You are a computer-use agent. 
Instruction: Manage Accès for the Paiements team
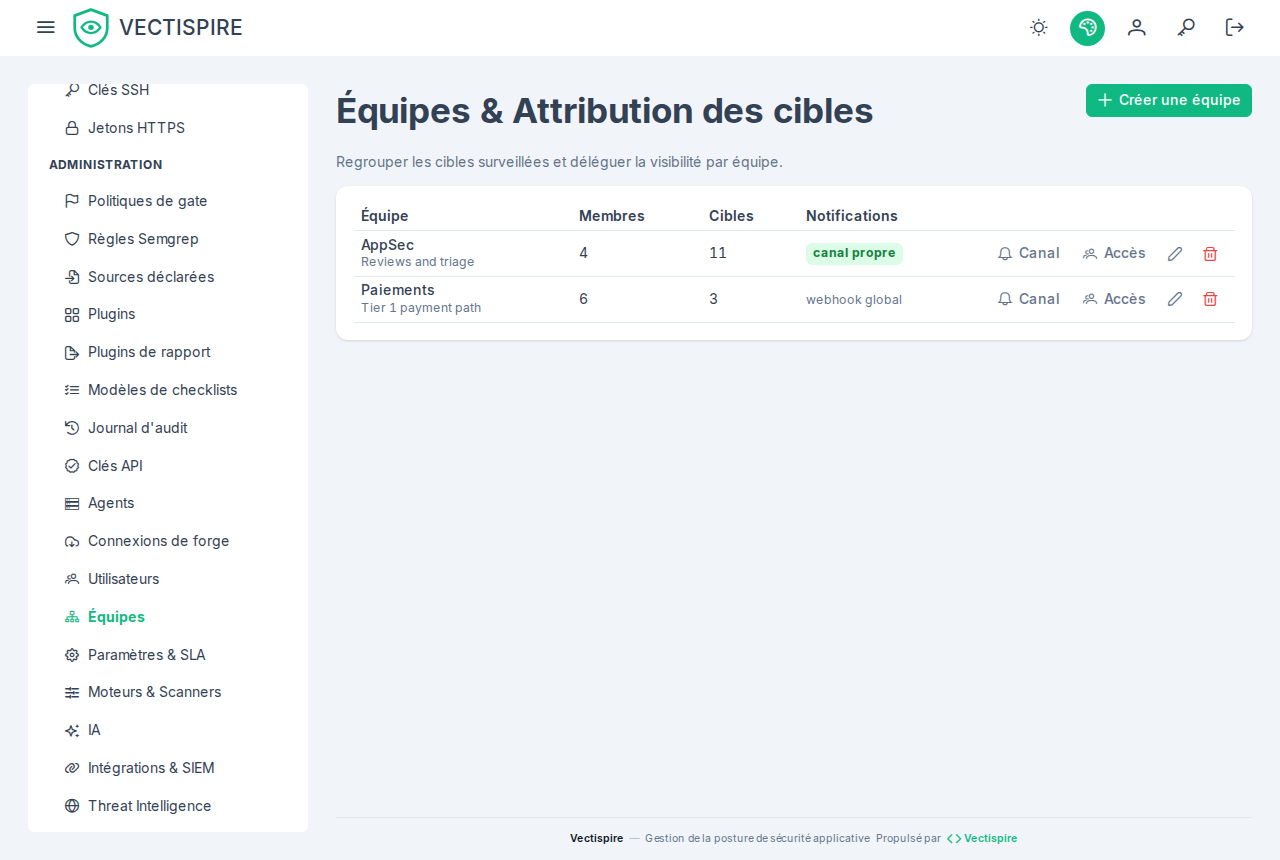(1114, 299)
